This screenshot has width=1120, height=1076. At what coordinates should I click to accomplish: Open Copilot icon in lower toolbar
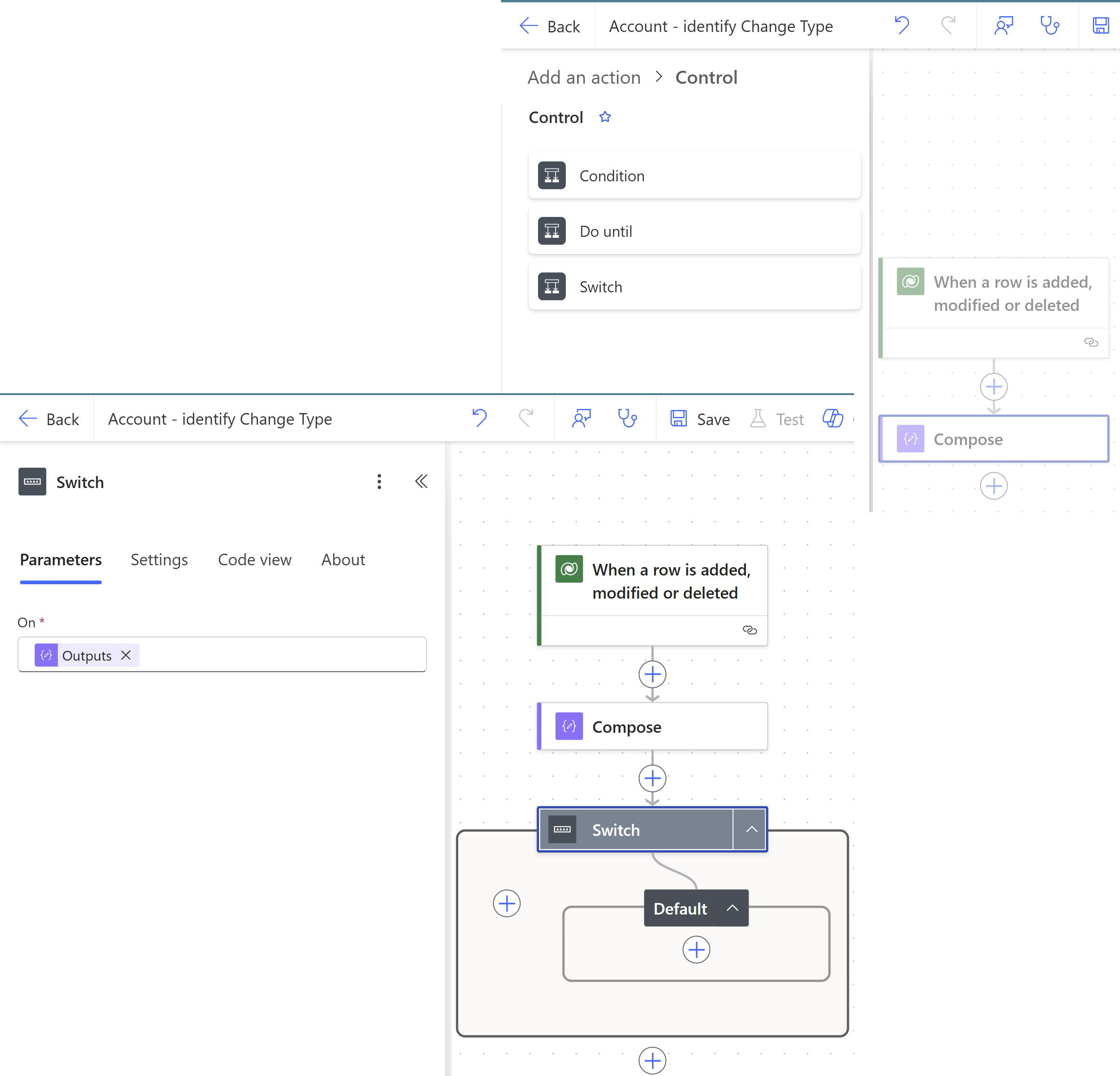click(833, 418)
